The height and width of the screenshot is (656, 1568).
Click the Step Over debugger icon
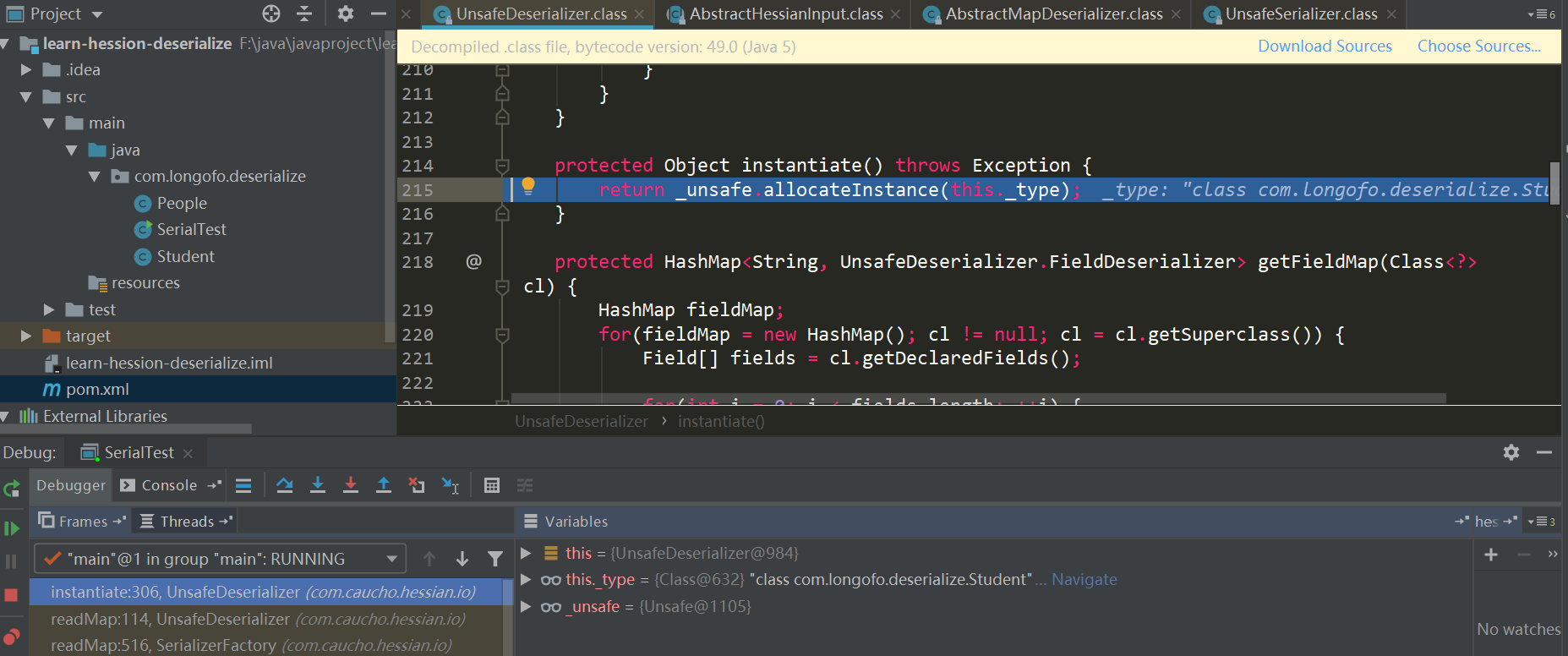tap(285, 485)
